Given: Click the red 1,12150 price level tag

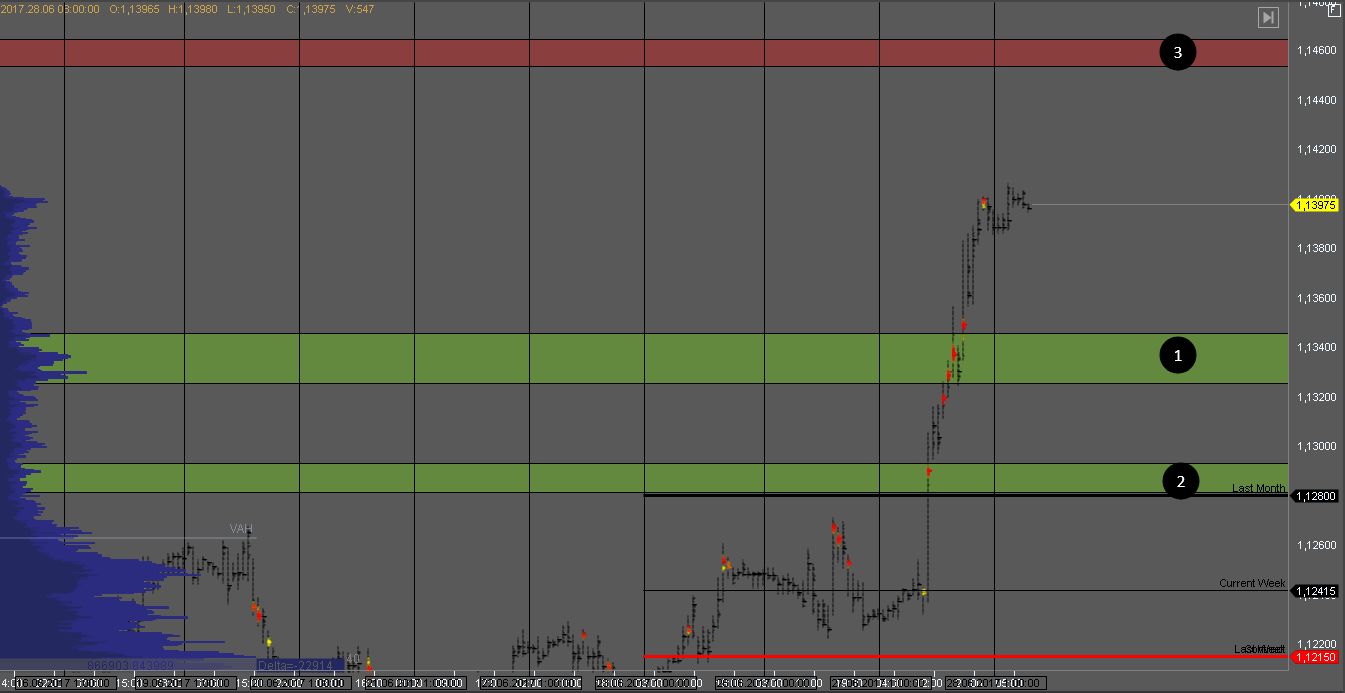Looking at the screenshot, I should pyautogui.click(x=1315, y=657).
